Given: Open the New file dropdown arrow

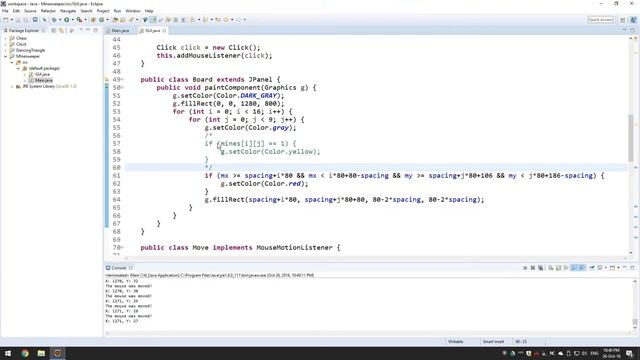Looking at the screenshot, I should (x=11, y=20).
